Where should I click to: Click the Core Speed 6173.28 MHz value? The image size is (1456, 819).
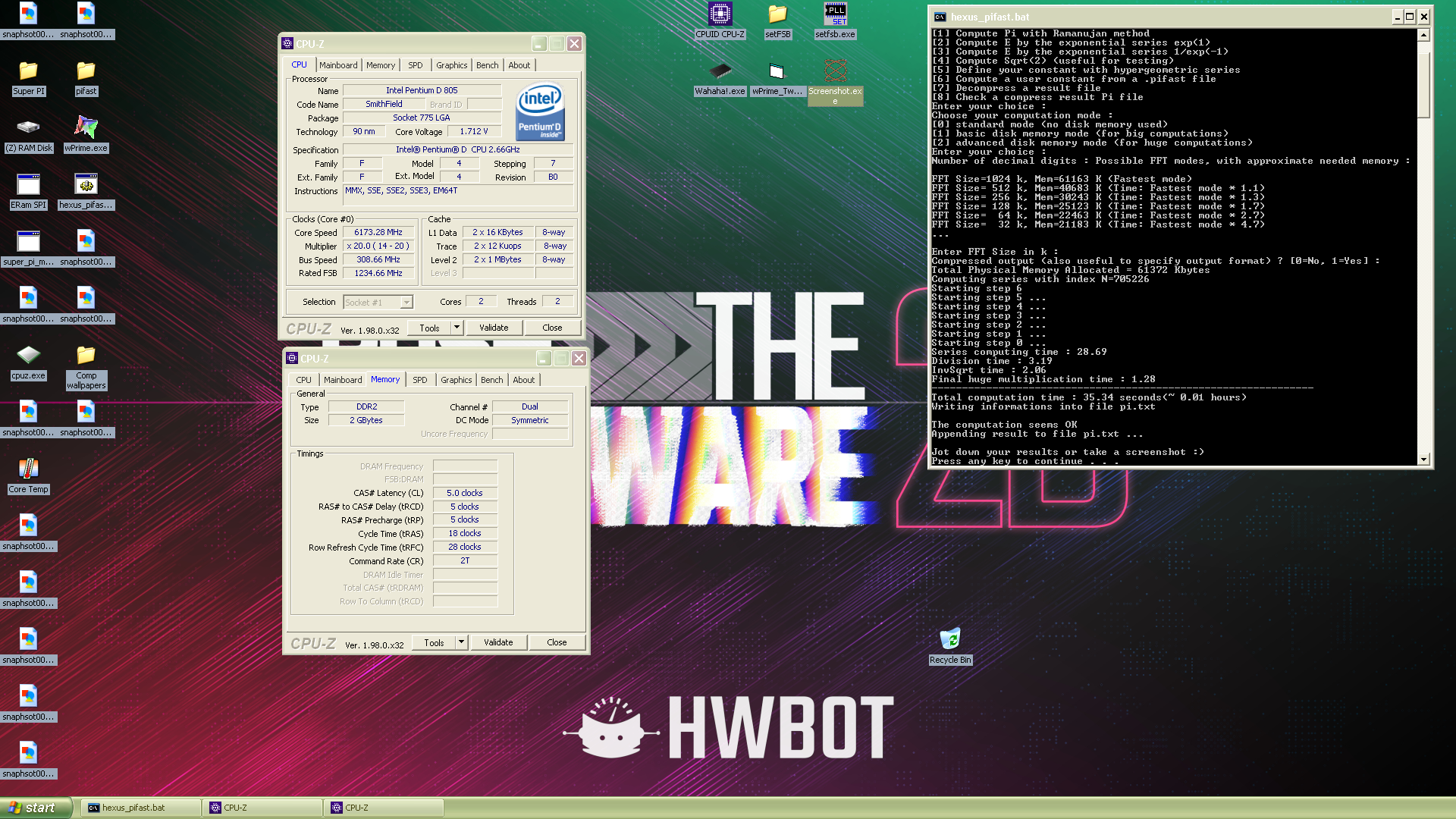pos(378,232)
